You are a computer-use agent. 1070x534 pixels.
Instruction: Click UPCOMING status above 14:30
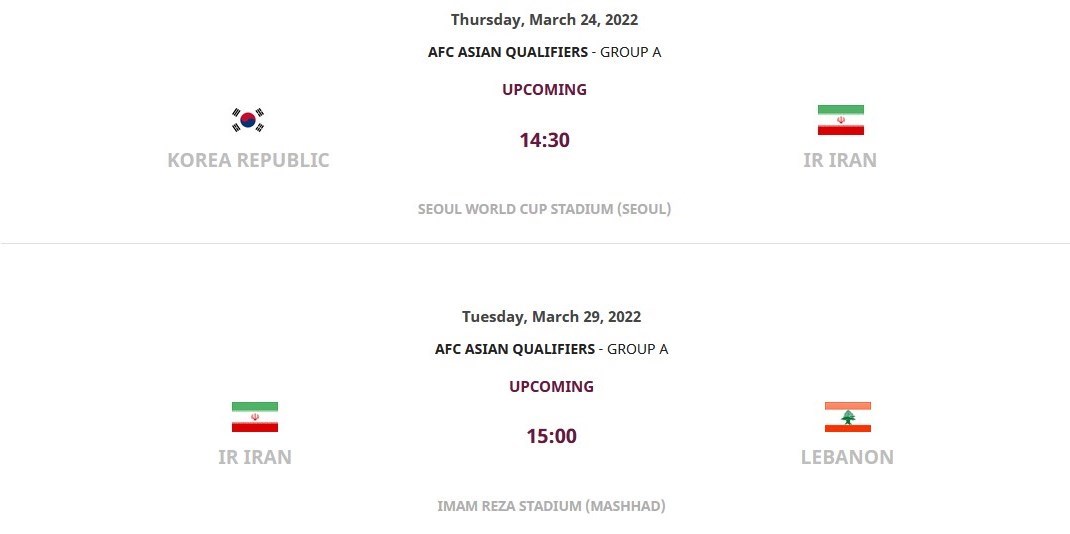coord(544,90)
